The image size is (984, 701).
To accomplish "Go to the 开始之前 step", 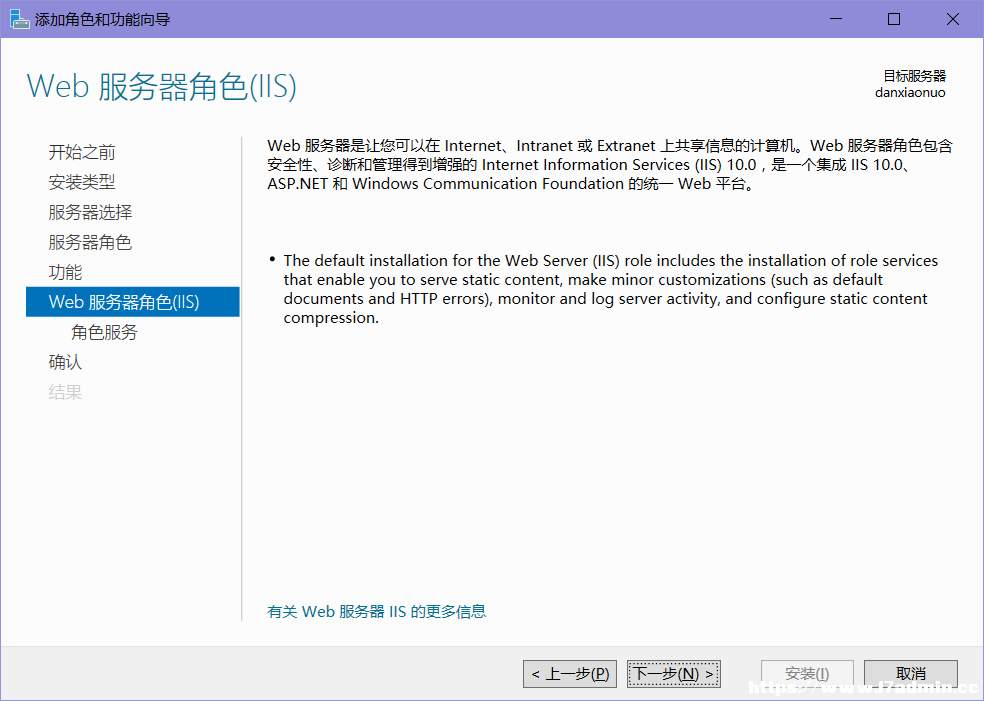I will [82, 152].
